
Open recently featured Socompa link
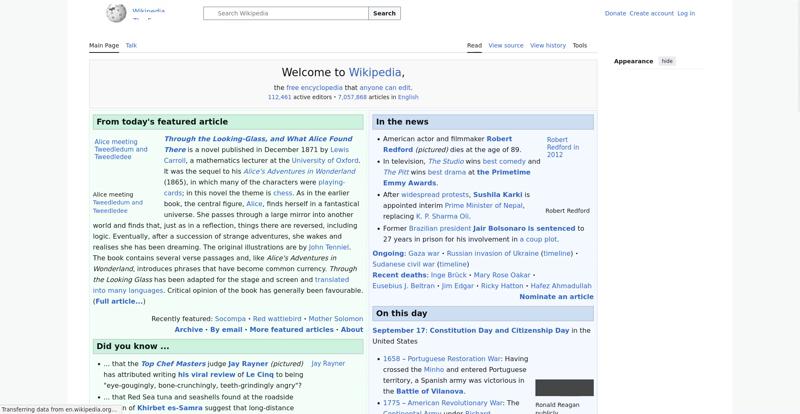pyautogui.click(x=230, y=319)
